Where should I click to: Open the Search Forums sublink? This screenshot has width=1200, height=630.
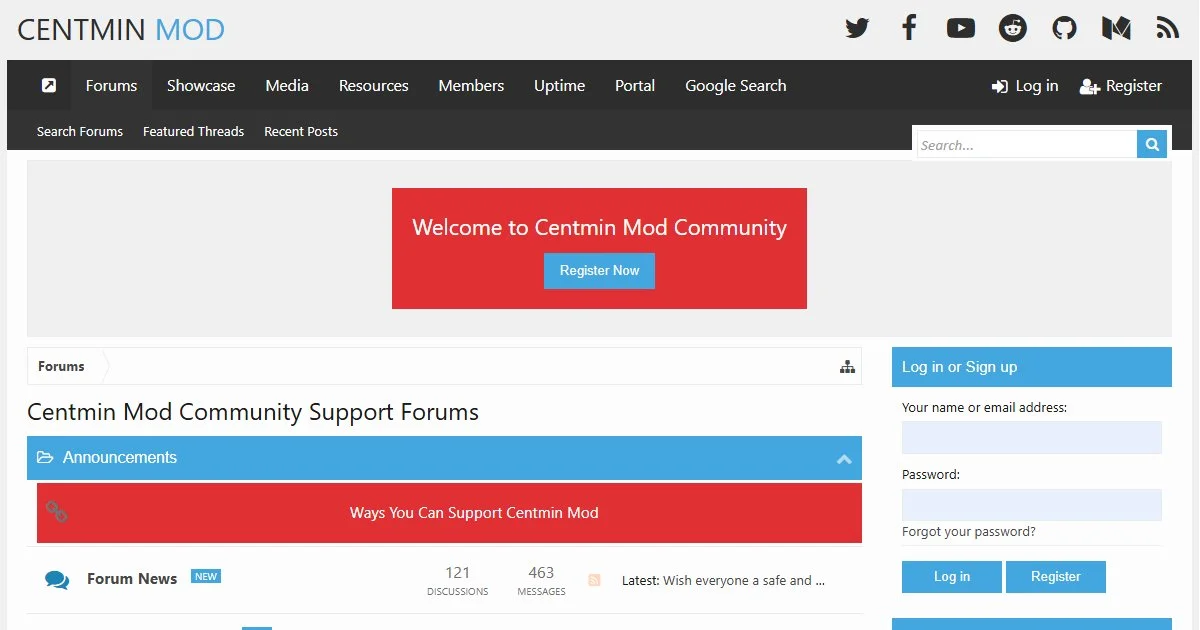[80, 131]
